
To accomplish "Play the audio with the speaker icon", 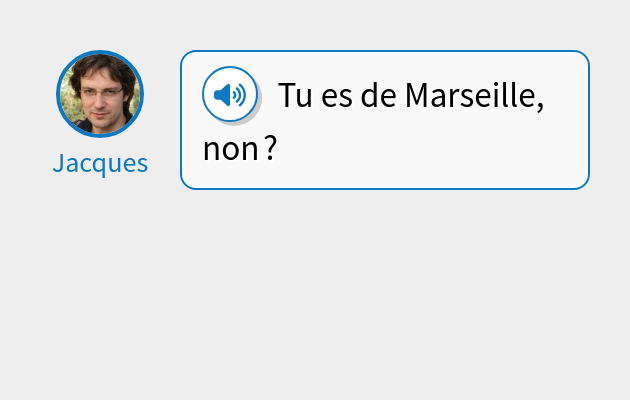I will pos(230,95).
